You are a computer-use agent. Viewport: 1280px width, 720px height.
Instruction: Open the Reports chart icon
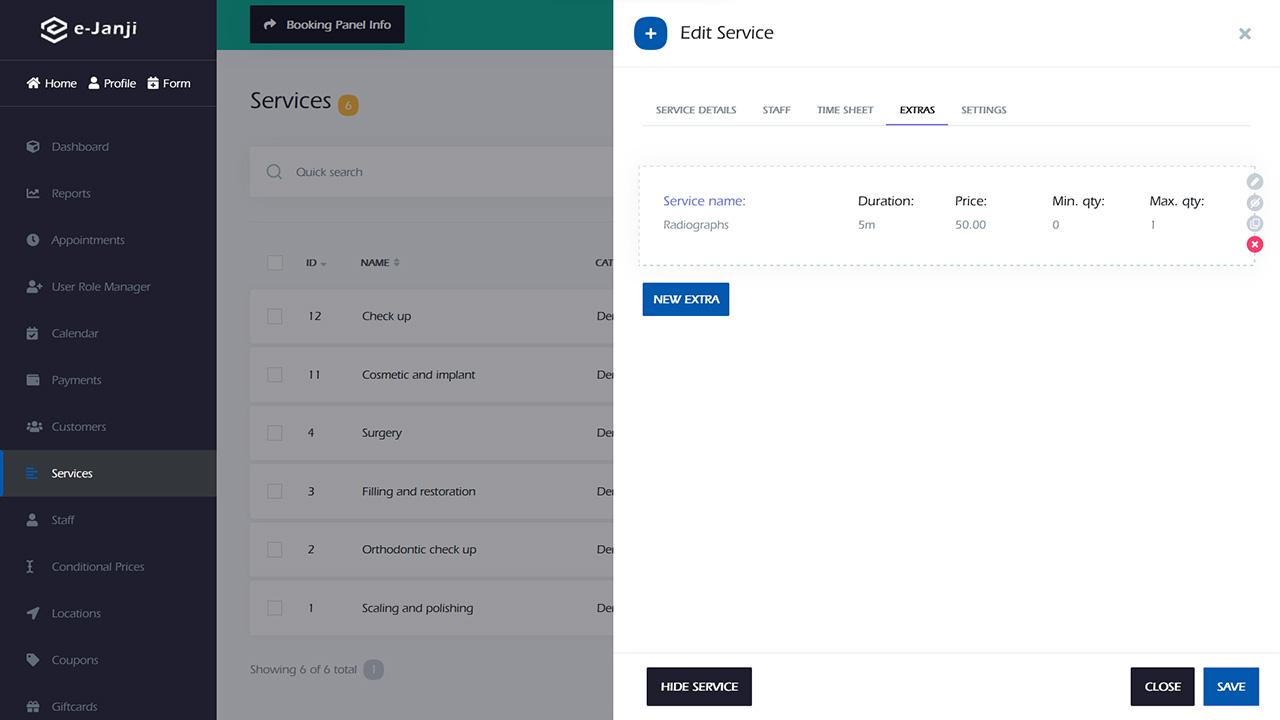pos(33,194)
